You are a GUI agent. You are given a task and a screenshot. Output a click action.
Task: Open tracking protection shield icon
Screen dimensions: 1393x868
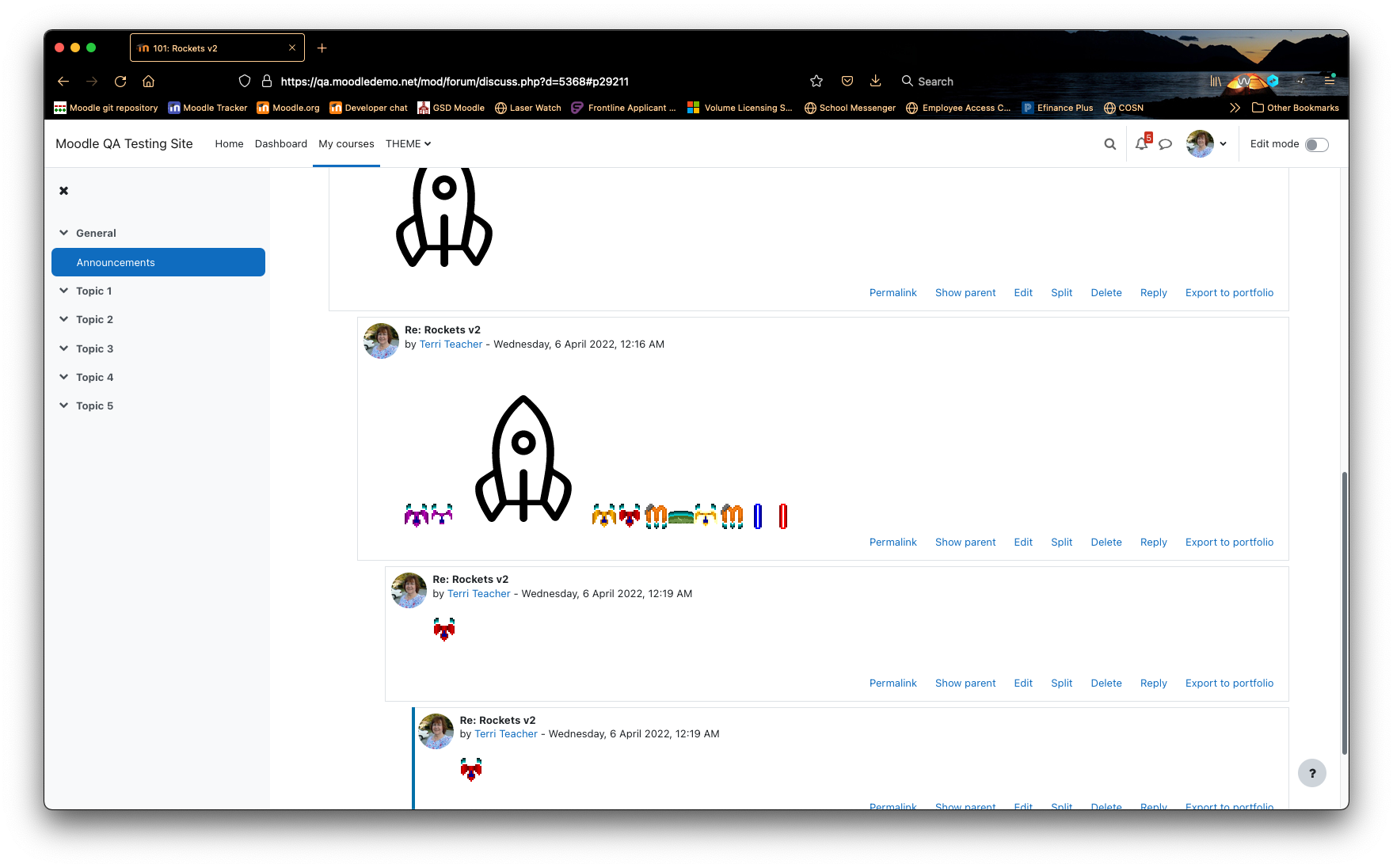[245, 82]
